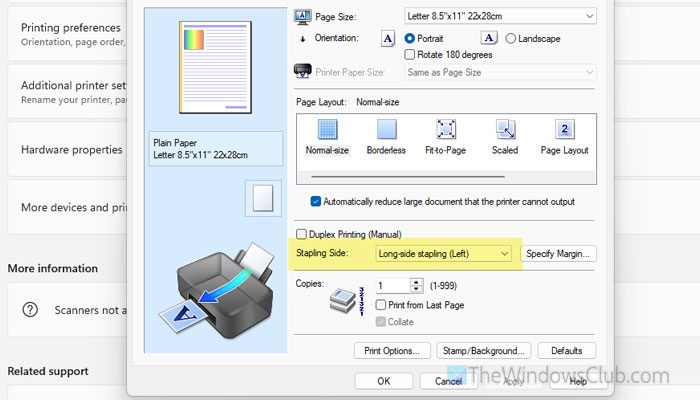Choose the Page Layout icon

click(x=564, y=129)
